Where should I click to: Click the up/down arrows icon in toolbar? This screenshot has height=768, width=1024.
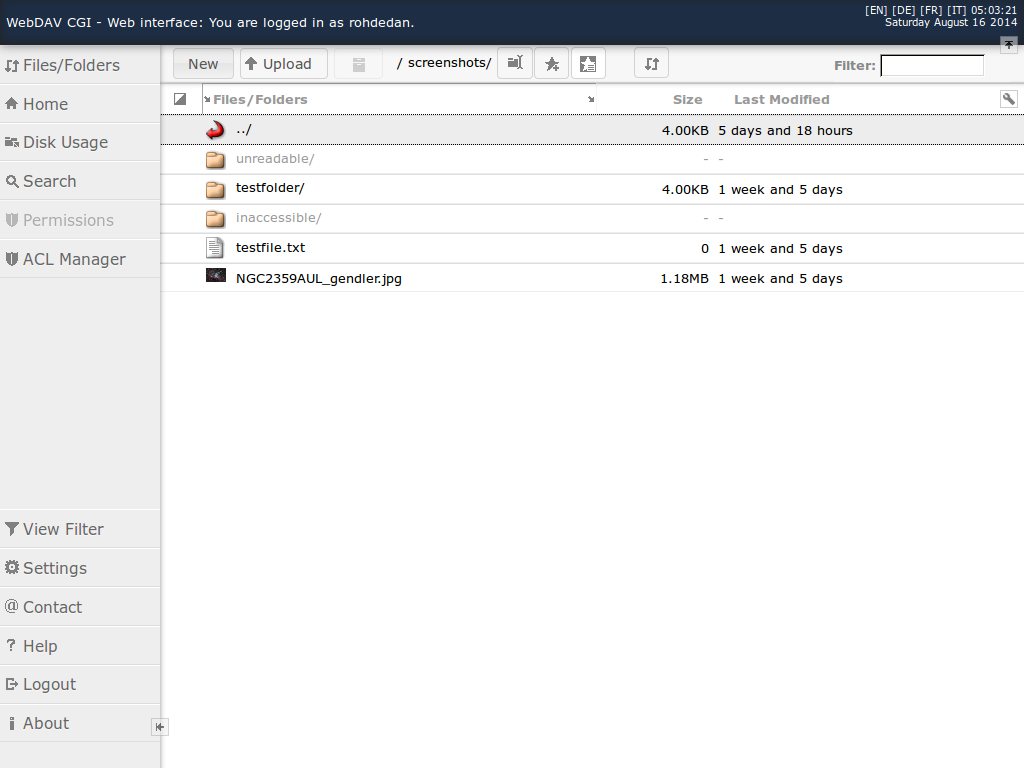click(651, 64)
